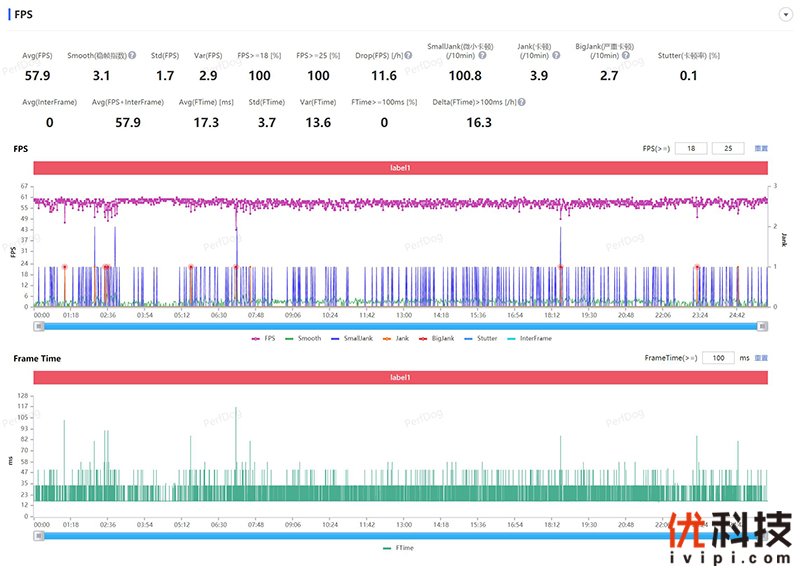Click FPS chart zoom slider right handle
The height and width of the screenshot is (571, 800).
click(x=764, y=326)
